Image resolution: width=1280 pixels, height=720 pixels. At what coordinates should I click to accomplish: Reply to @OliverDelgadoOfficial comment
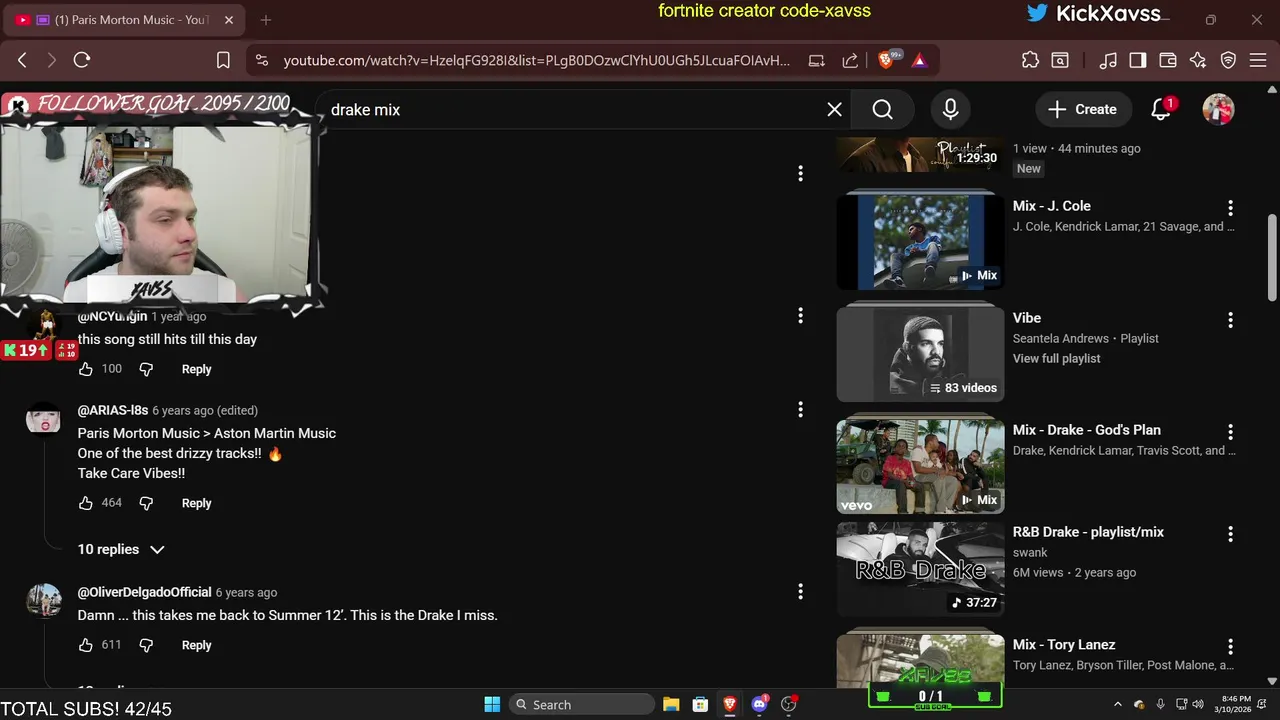(x=196, y=645)
